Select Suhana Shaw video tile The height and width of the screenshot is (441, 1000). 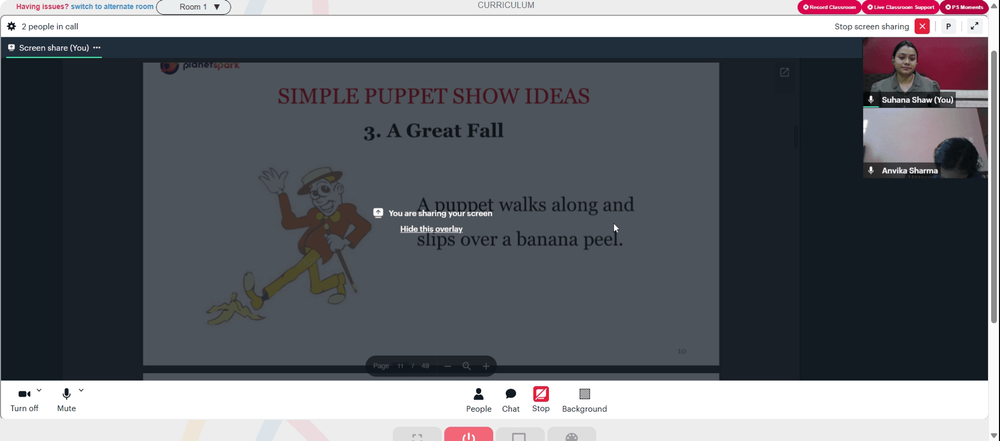coord(925,71)
